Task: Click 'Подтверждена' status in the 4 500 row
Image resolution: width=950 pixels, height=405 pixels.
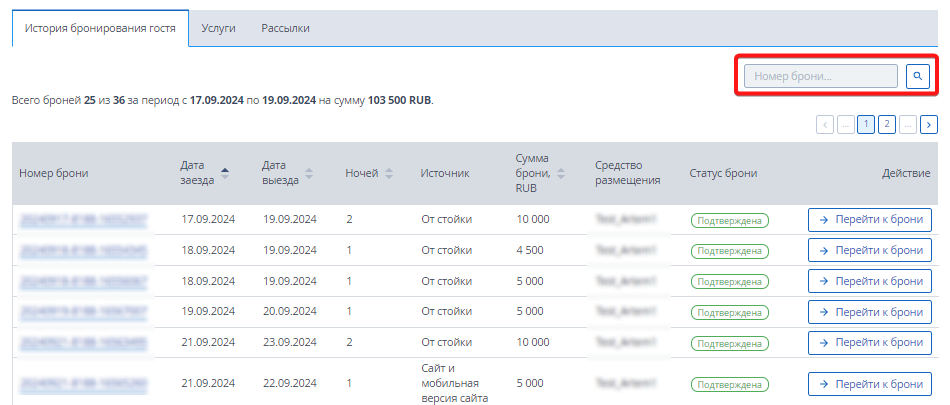Action: (x=729, y=251)
